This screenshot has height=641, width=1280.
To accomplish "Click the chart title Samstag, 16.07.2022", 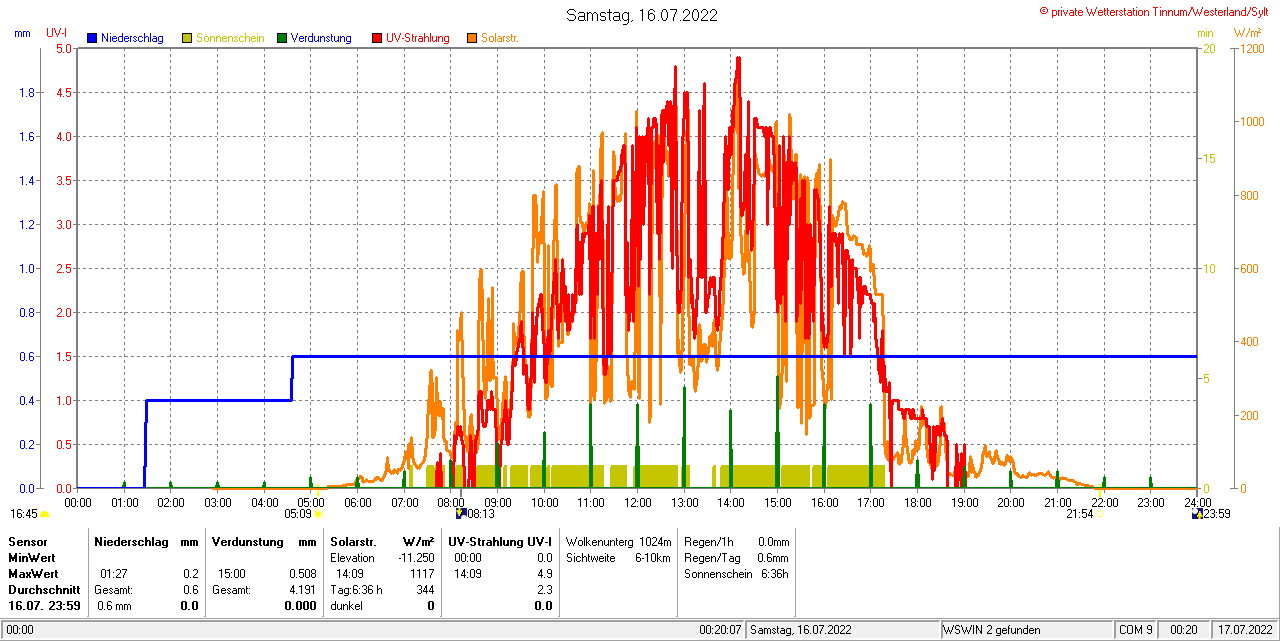I will point(641,15).
